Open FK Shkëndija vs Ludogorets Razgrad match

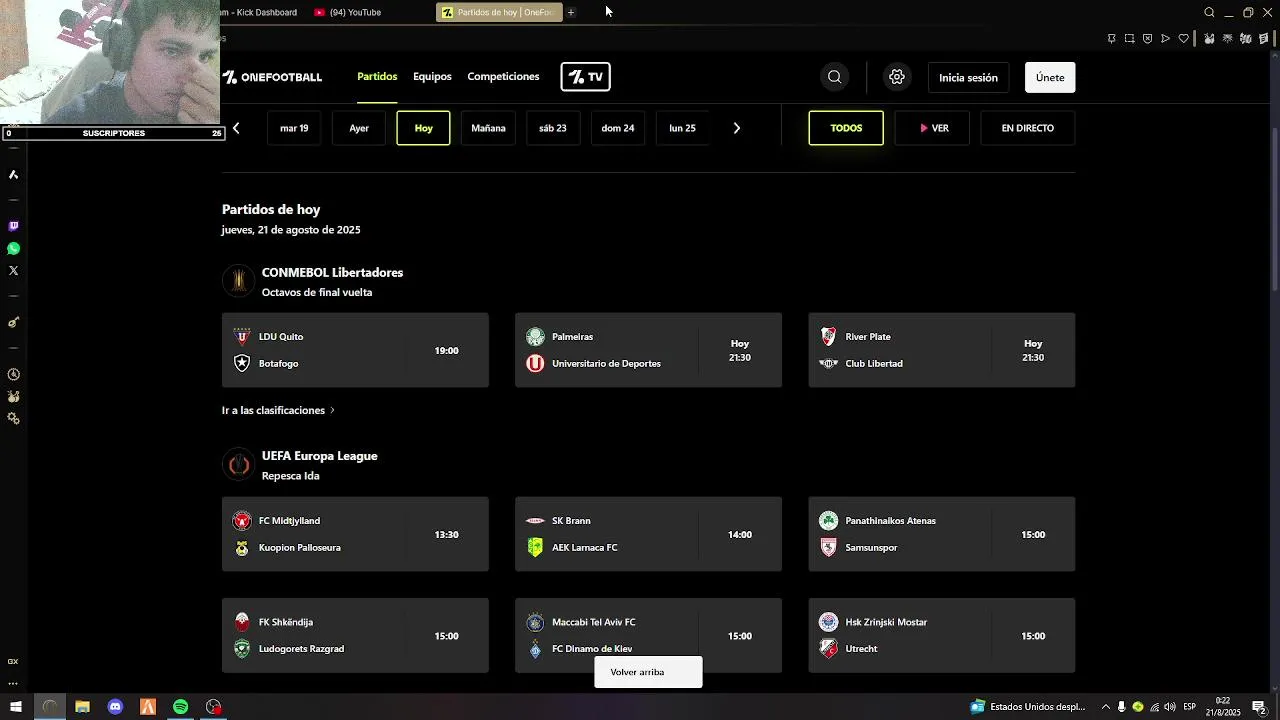355,636
